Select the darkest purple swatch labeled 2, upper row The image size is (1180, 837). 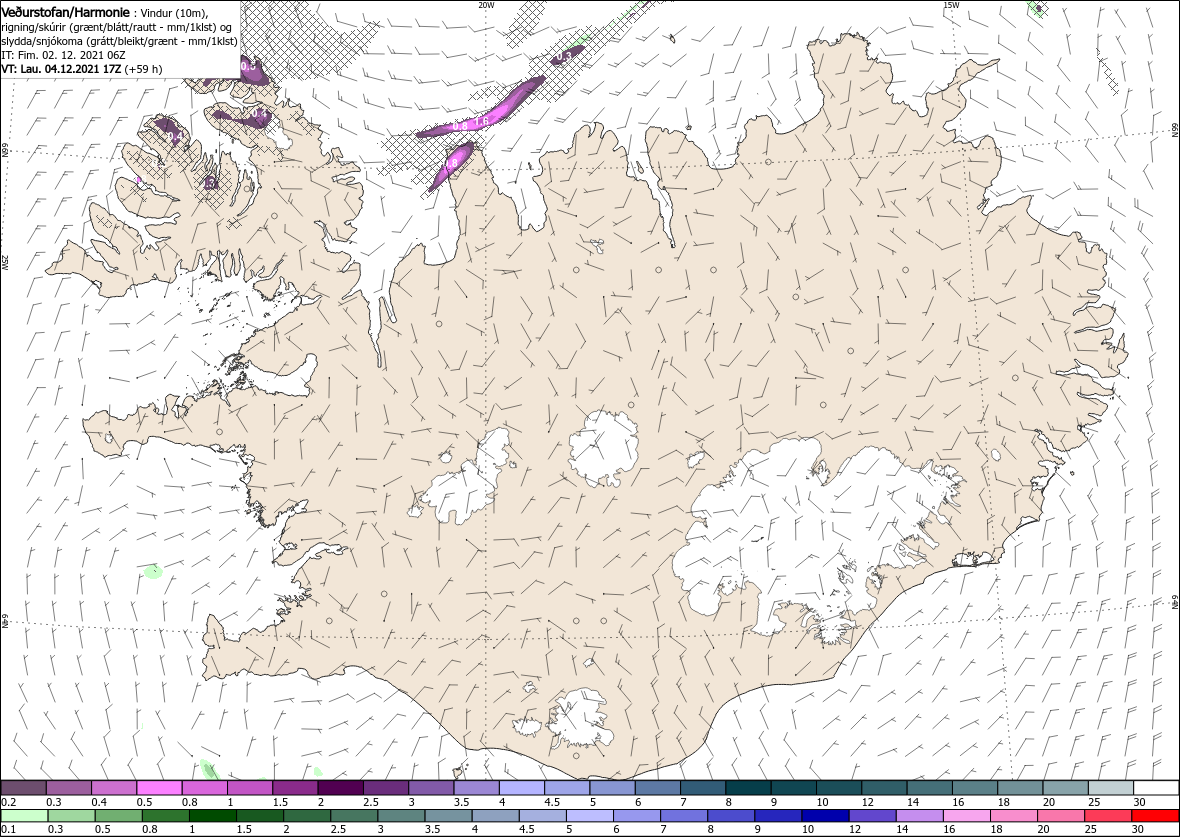coord(341,788)
